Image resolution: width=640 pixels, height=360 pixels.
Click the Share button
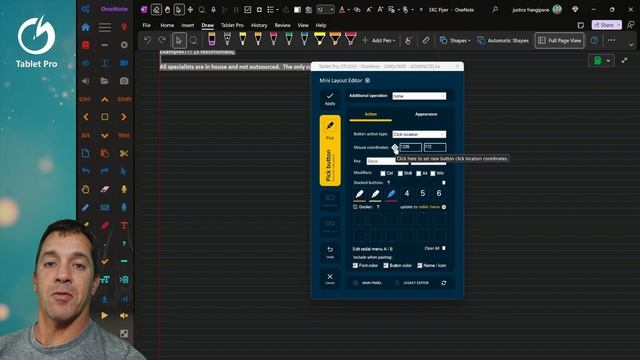607,25
